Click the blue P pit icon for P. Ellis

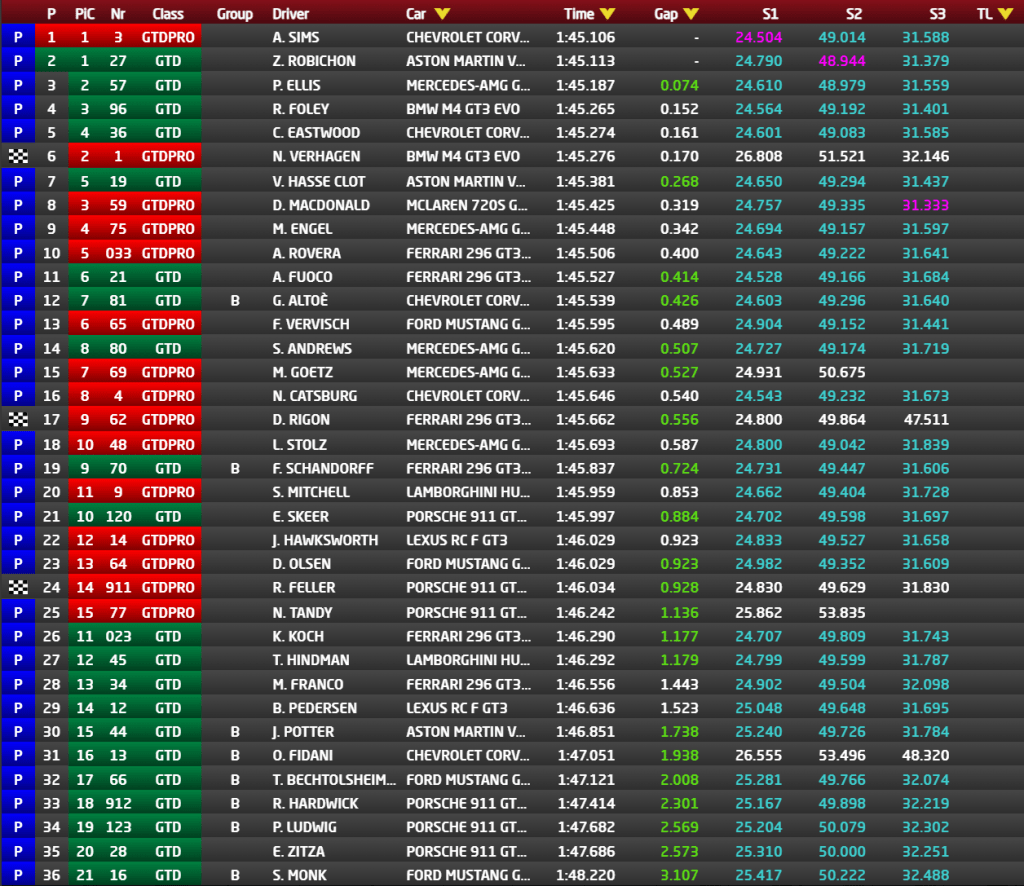pos(18,86)
